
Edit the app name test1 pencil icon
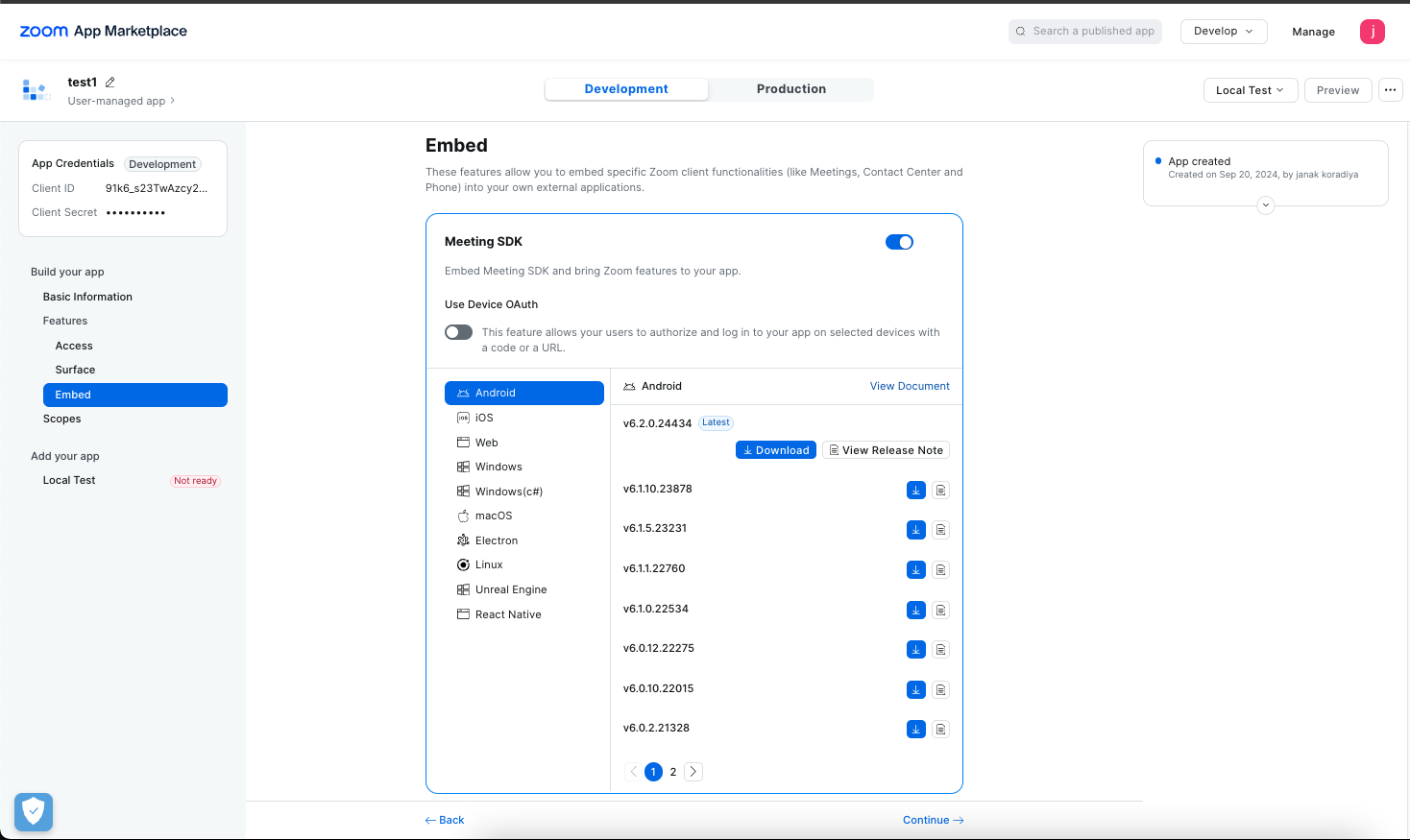110,83
